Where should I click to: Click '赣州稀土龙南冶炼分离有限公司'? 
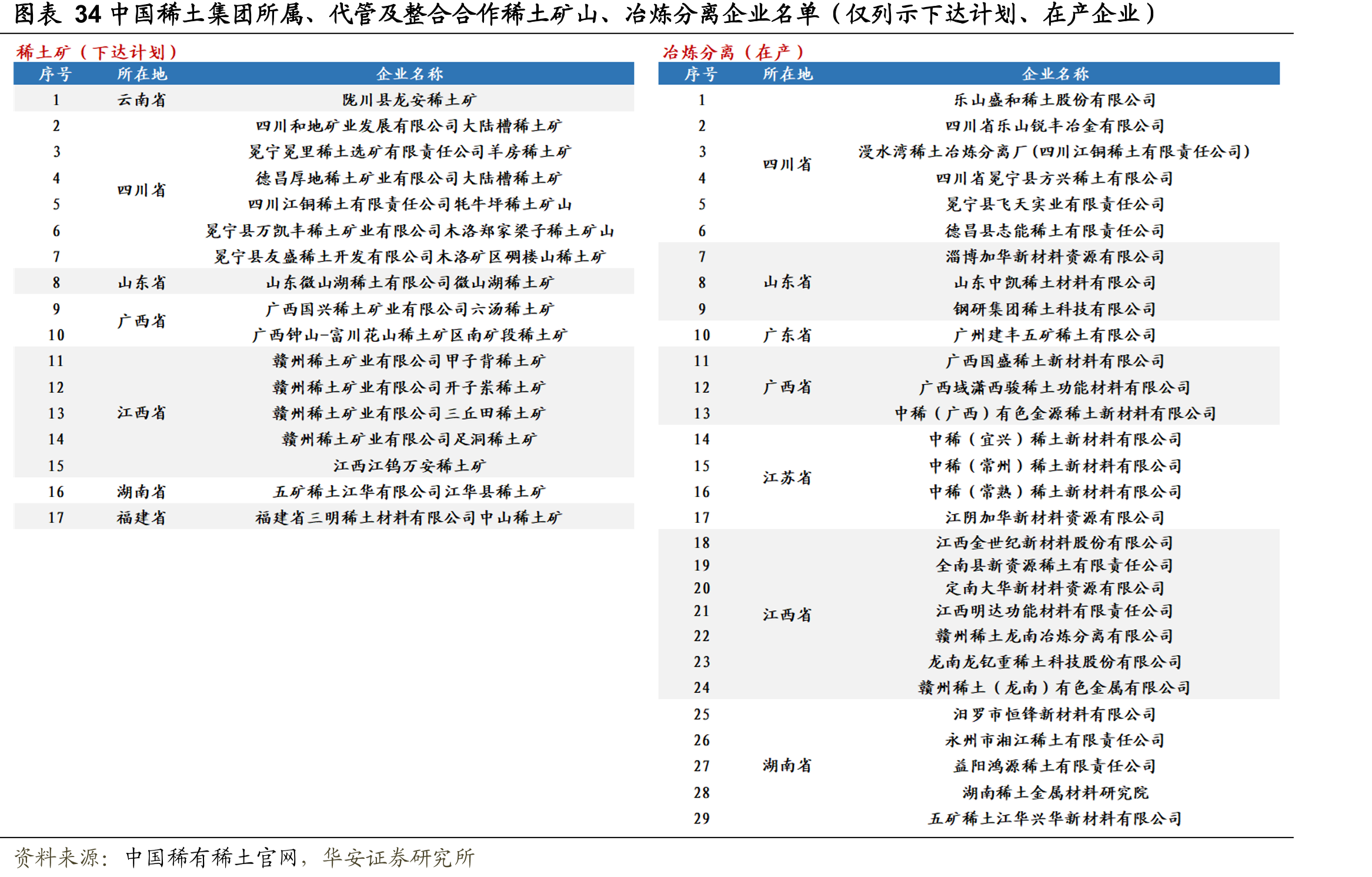pos(1055,636)
